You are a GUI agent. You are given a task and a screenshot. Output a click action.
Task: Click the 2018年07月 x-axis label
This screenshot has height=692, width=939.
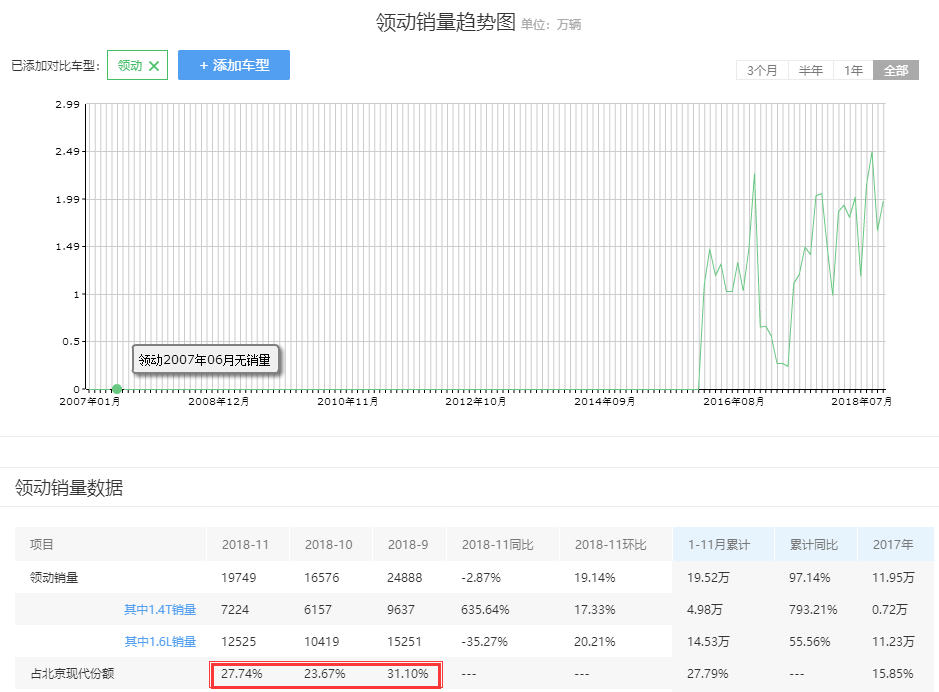click(861, 402)
